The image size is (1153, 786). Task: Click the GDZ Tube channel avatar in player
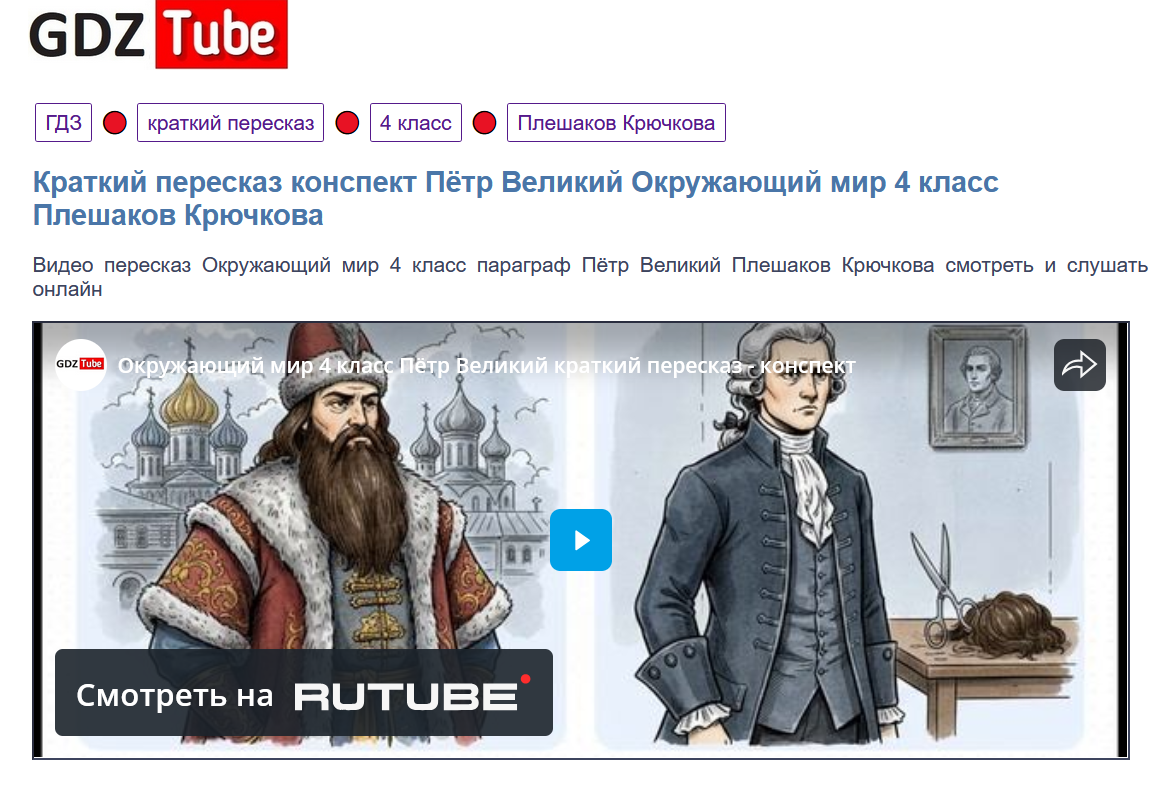pyautogui.click(x=81, y=364)
